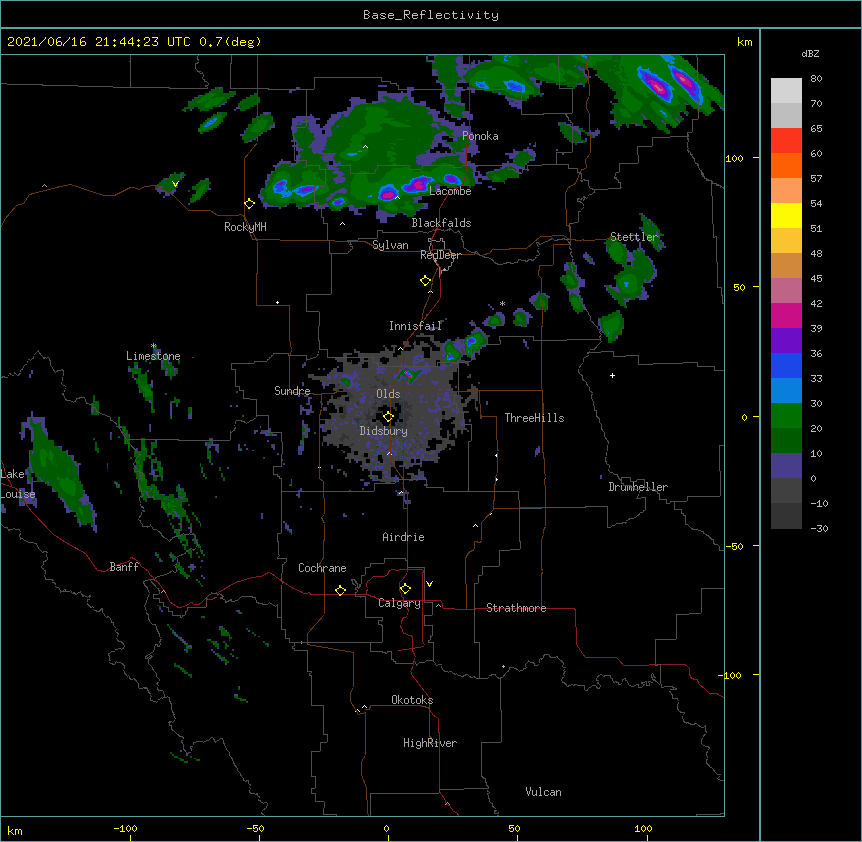
Task: Click the dBZ legend heading
Action: pyautogui.click(x=810, y=53)
